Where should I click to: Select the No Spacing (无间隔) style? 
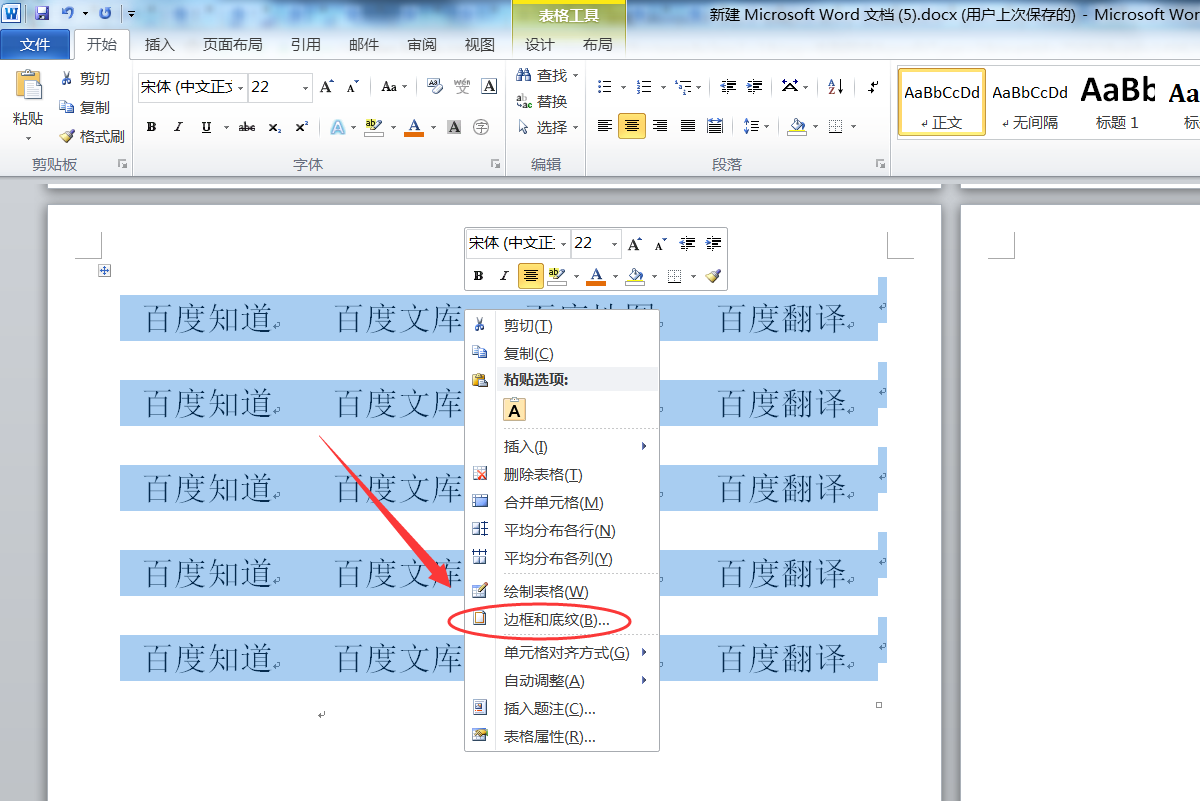[x=1030, y=102]
